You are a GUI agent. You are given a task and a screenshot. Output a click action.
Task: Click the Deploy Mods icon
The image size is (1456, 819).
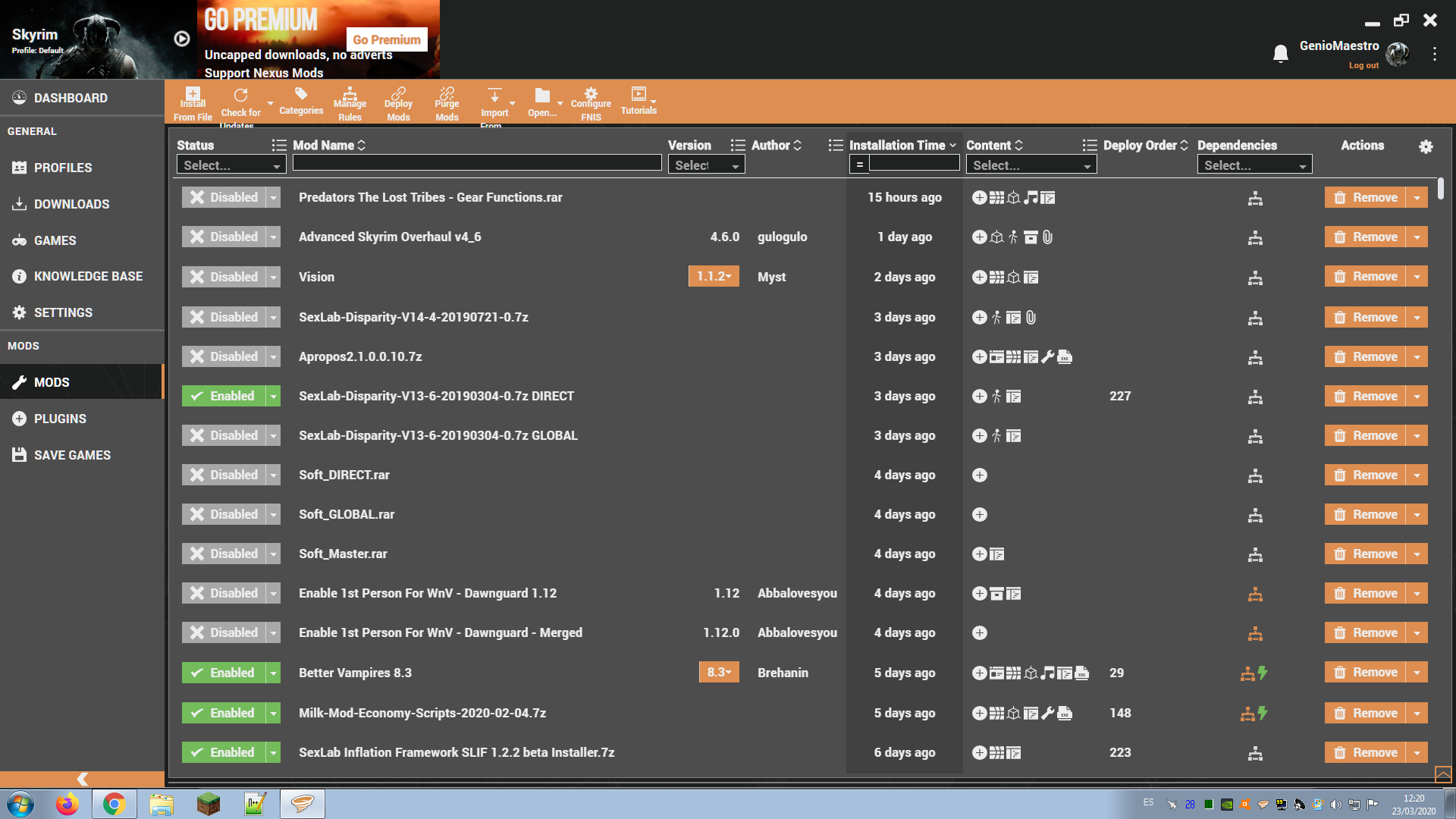pos(398,94)
